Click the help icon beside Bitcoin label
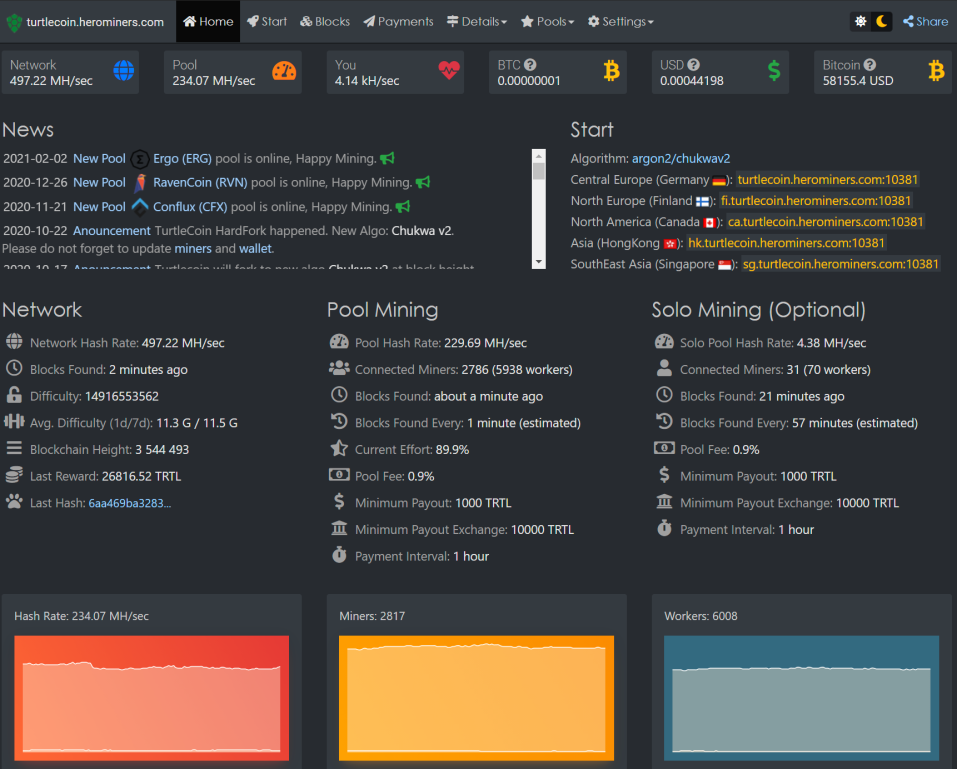The height and width of the screenshot is (769, 957). tap(870, 65)
